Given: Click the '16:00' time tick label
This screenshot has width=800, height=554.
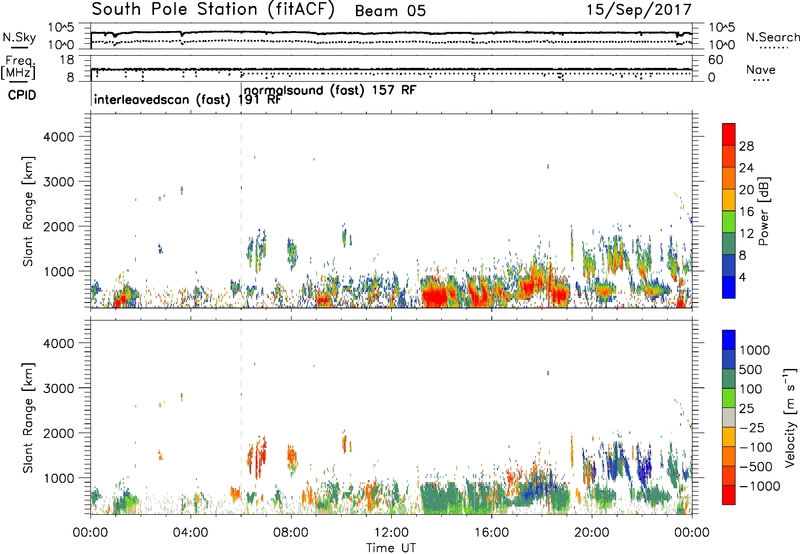Looking at the screenshot, I should (x=491, y=533).
